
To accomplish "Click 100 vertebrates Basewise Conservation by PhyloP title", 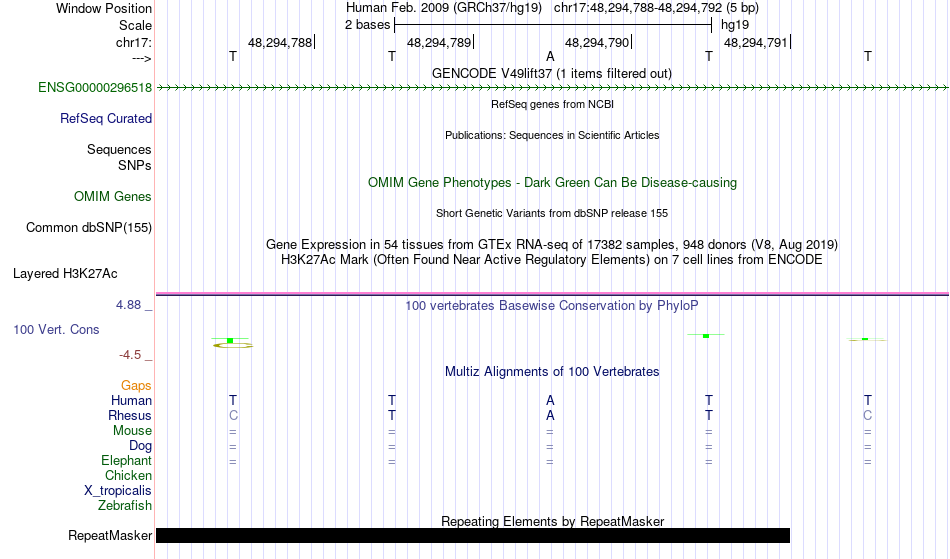I will [552, 305].
